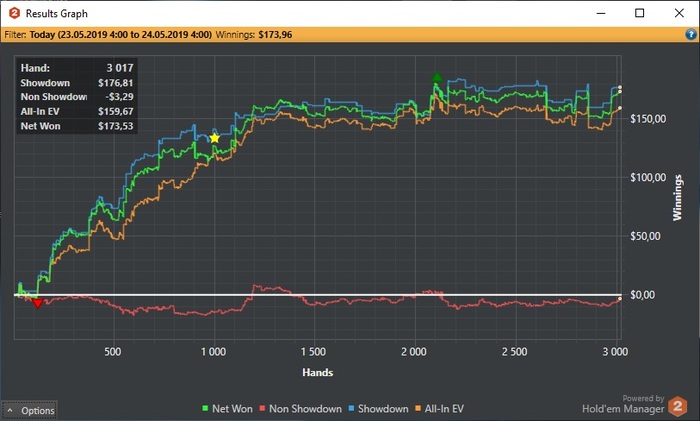Click the All-In EV $159,67 tooltip row
700x421 pixels.
(77, 112)
